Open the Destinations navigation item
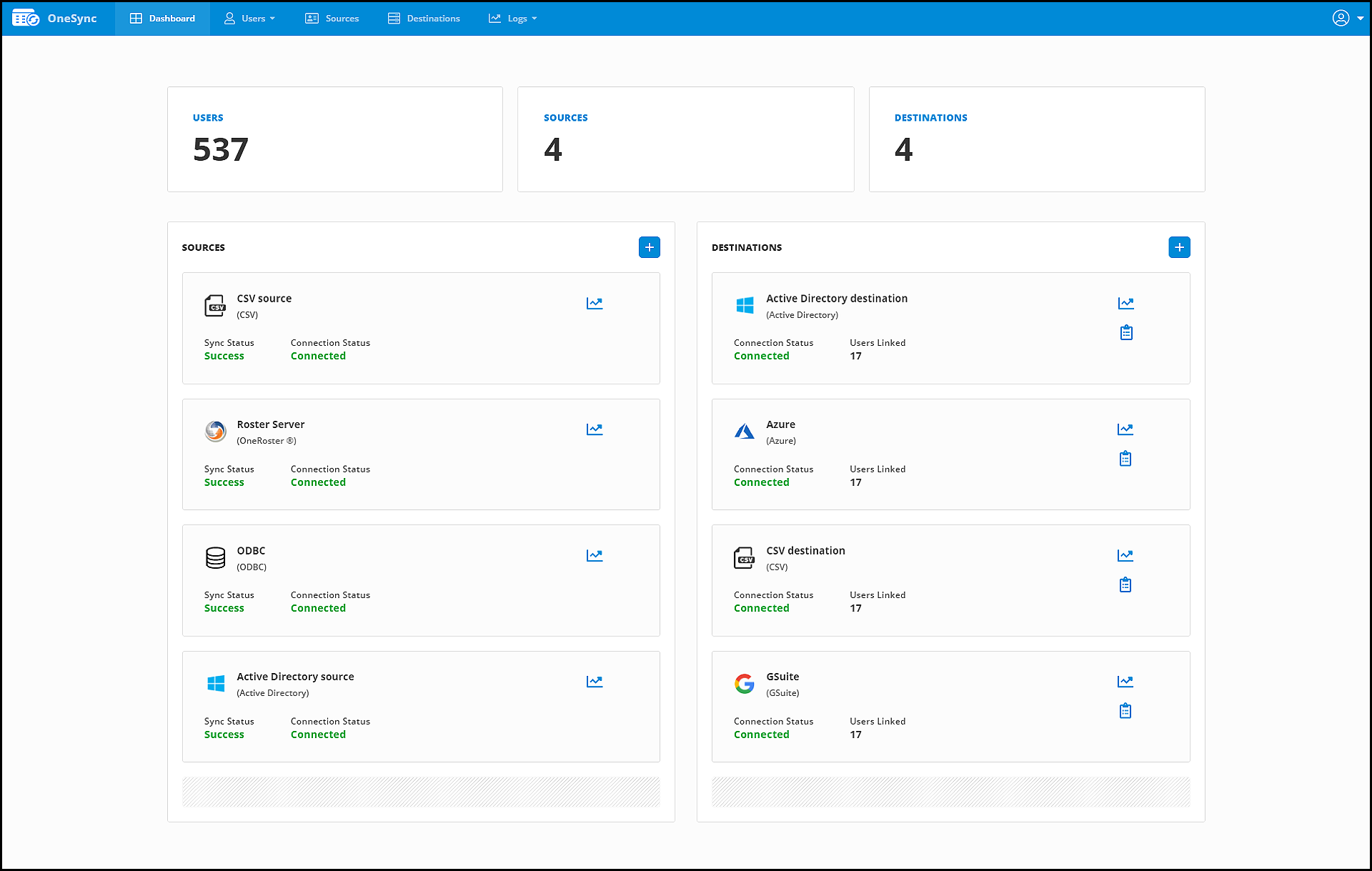This screenshot has height=871, width=1372. 424,18
